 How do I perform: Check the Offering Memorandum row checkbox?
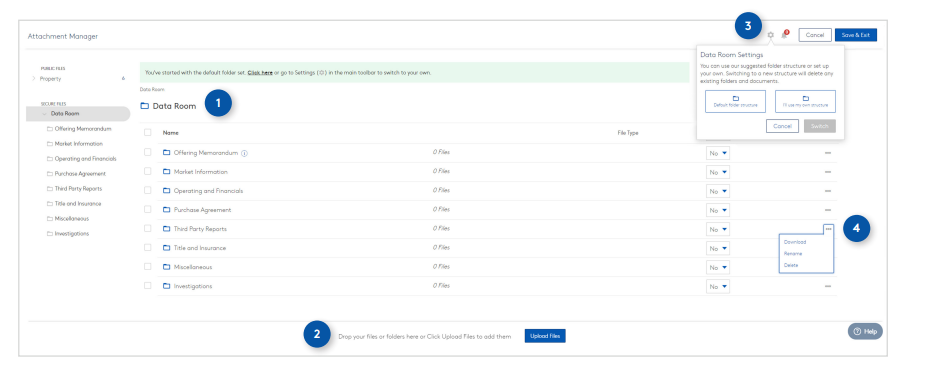pyautogui.click(x=147, y=152)
